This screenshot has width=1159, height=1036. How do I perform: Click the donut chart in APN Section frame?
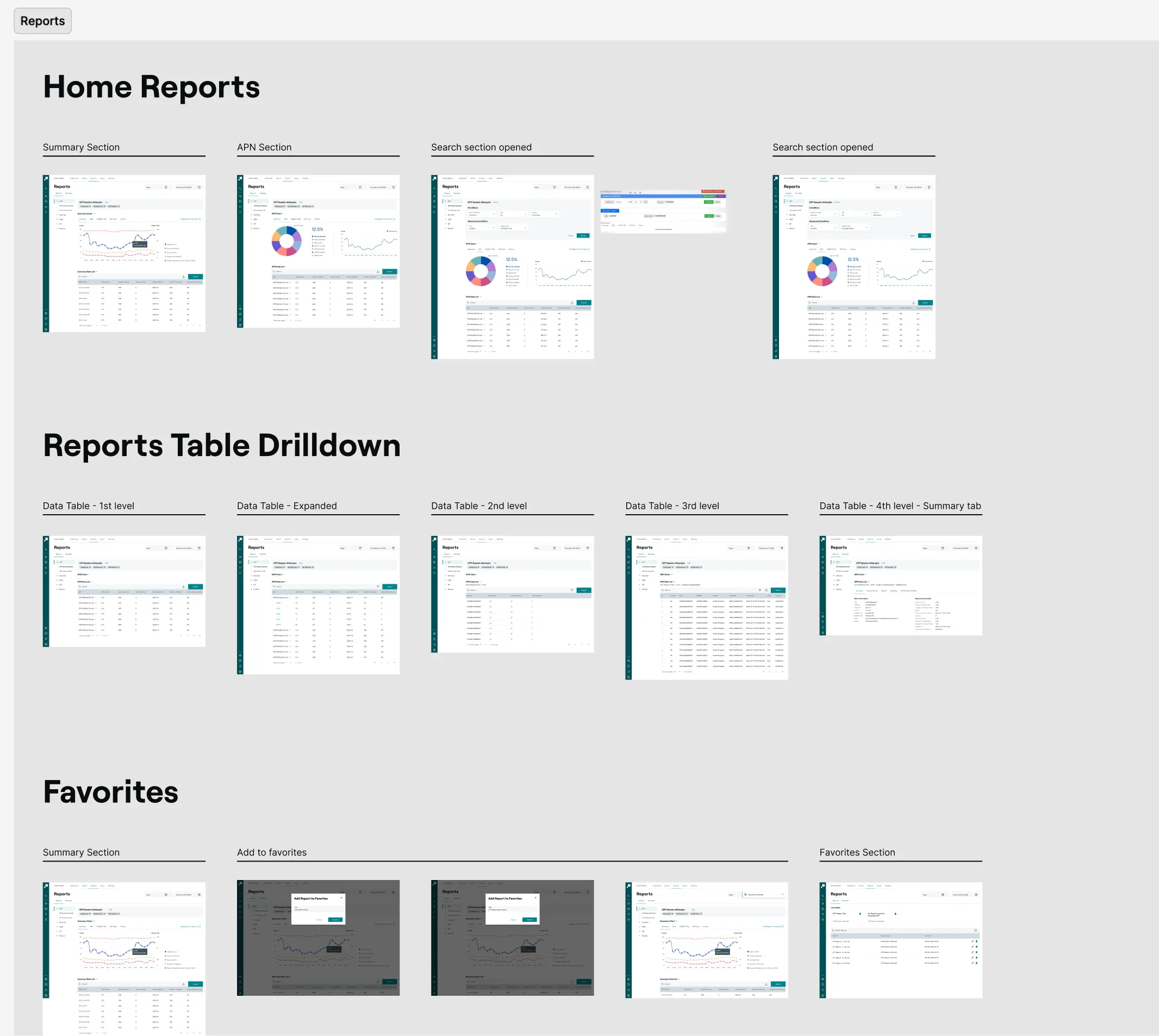[286, 241]
